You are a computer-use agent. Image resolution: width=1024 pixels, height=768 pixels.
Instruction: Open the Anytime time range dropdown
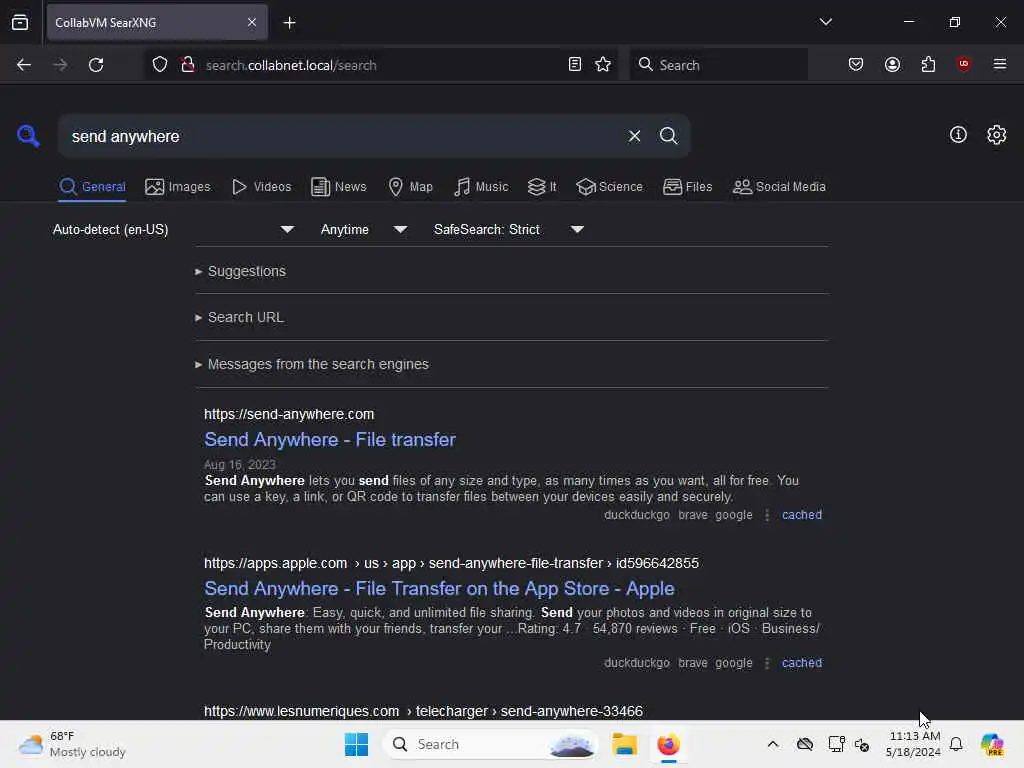[364, 229]
